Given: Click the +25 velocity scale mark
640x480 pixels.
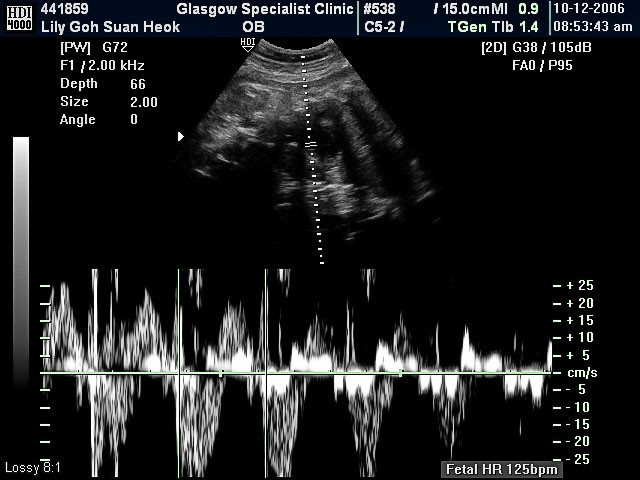Looking at the screenshot, I should click(x=580, y=285).
